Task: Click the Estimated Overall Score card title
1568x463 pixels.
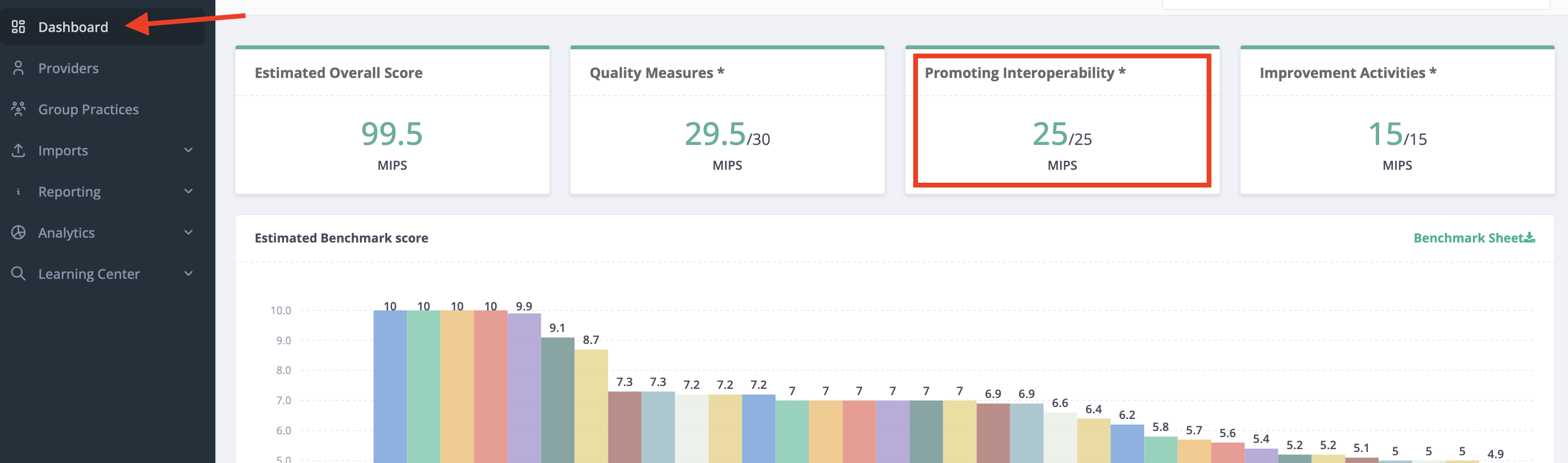Action: tap(338, 73)
